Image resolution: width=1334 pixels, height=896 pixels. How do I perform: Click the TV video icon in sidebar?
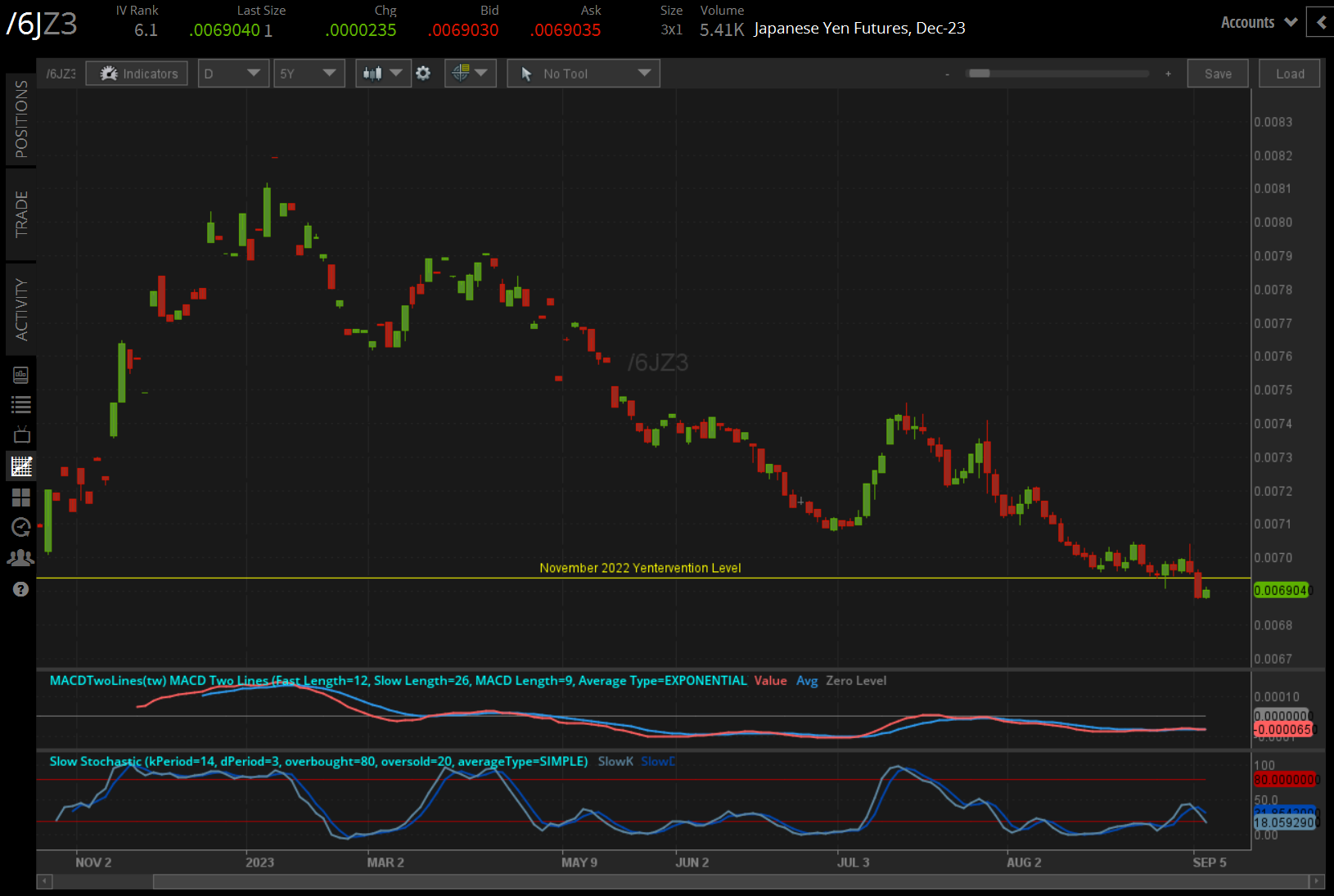21,434
